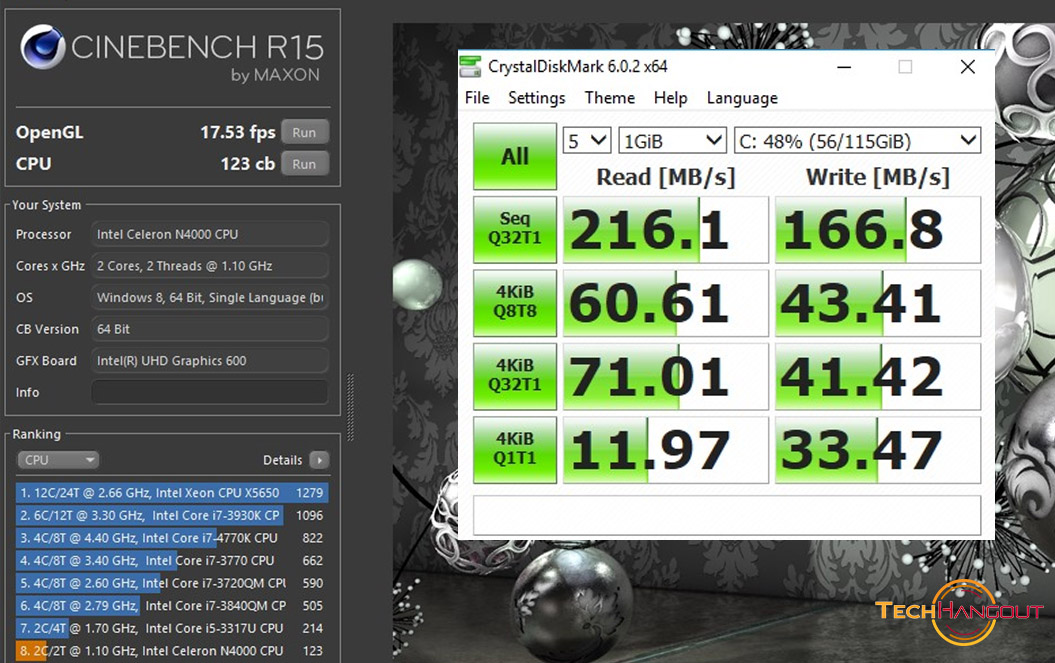
Task: Click the Seq read result 216.1
Action: click(x=665, y=230)
